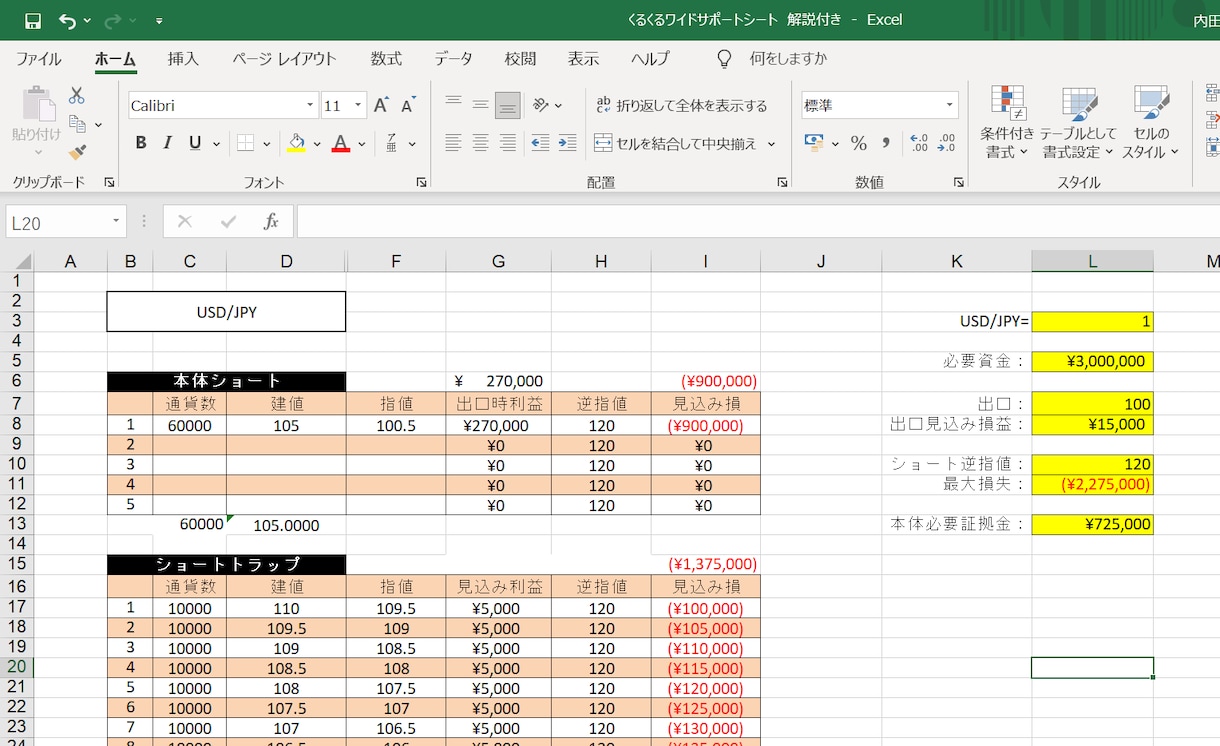Viewport: 1220px width, 746px height.
Task: Center text horizontally
Action: tap(480, 143)
